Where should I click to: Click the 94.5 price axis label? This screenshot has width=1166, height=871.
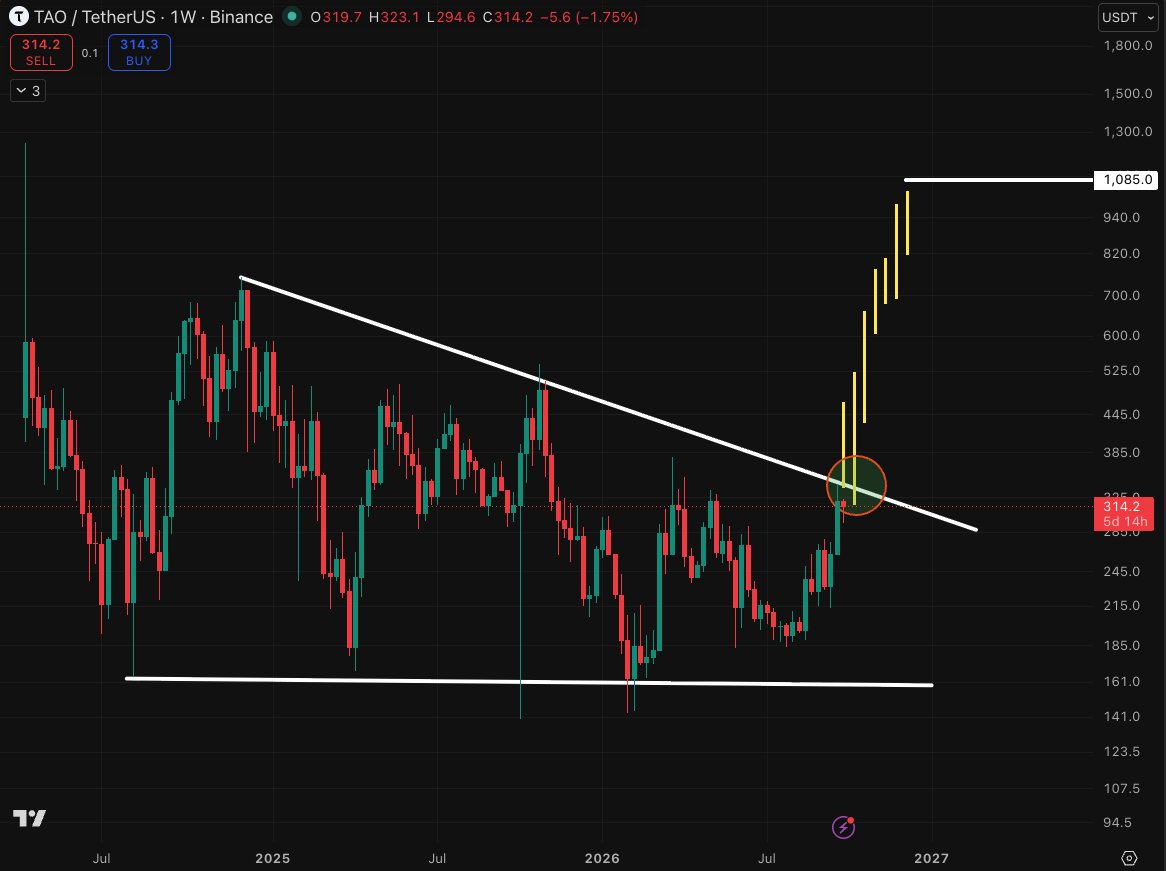click(x=1117, y=822)
